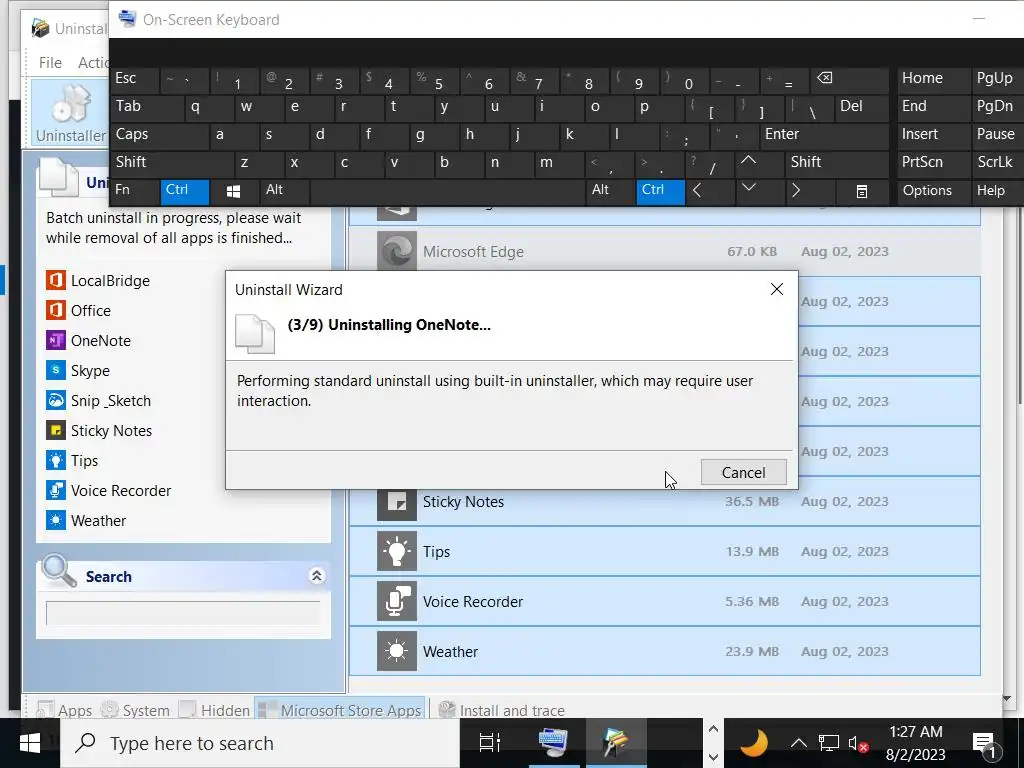
Task: Switch to the Microsoft Store Apps tab
Action: click(340, 710)
